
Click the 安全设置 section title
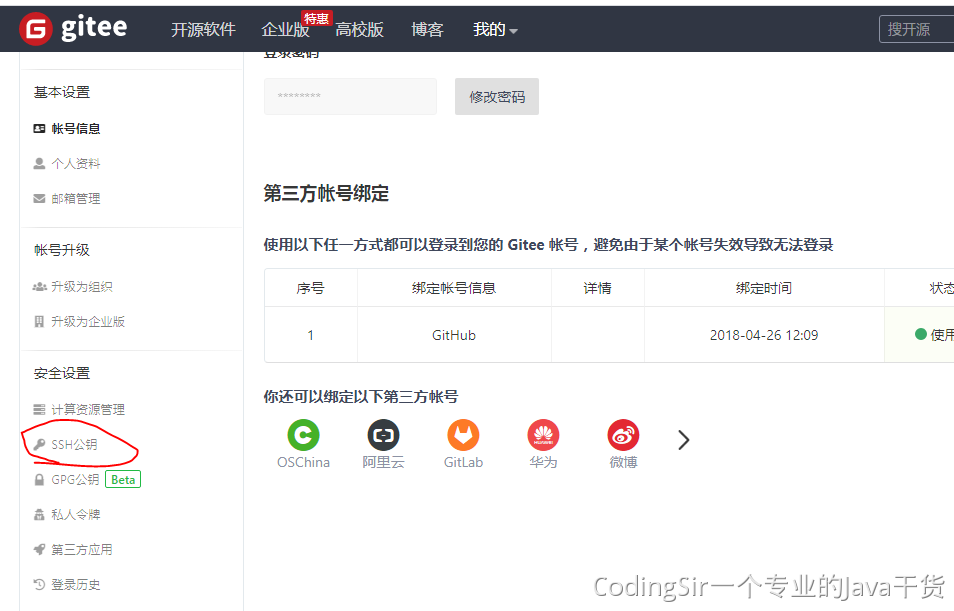click(x=62, y=373)
